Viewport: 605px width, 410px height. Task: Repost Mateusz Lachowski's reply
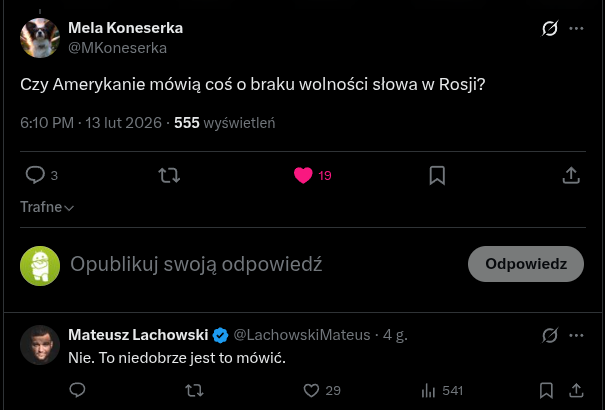194,390
